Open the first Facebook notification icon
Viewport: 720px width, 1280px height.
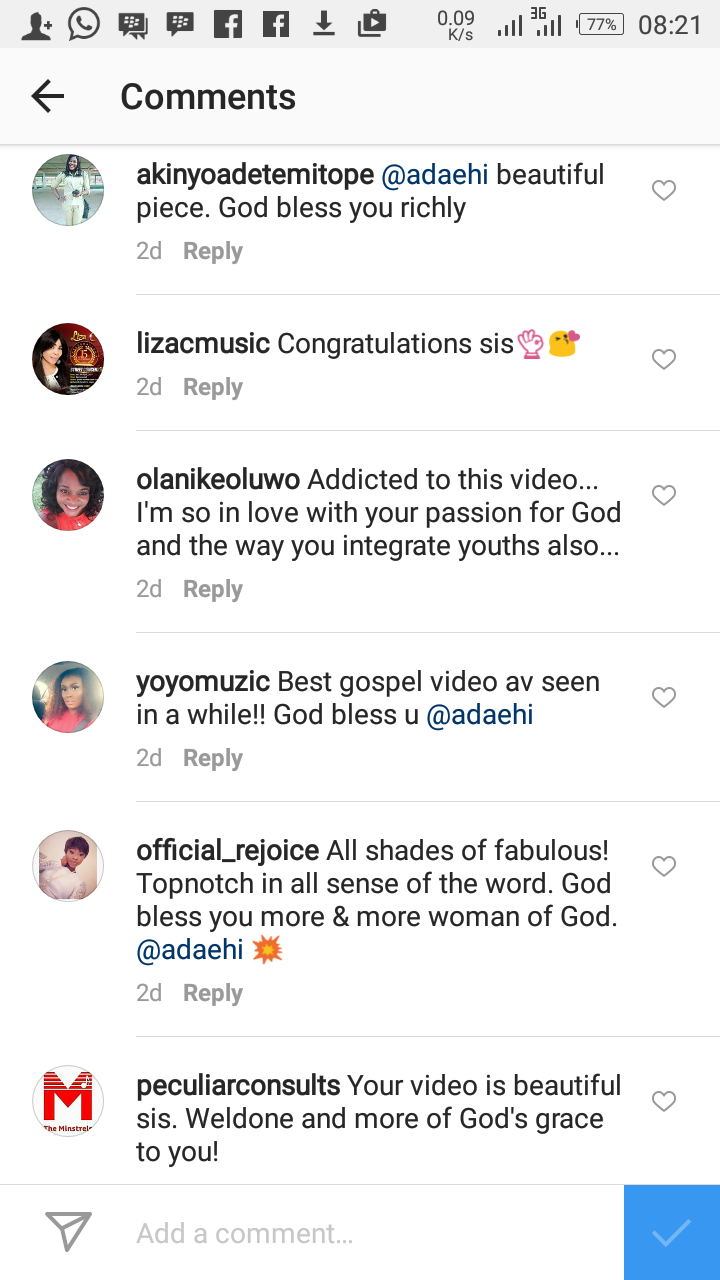(x=228, y=24)
